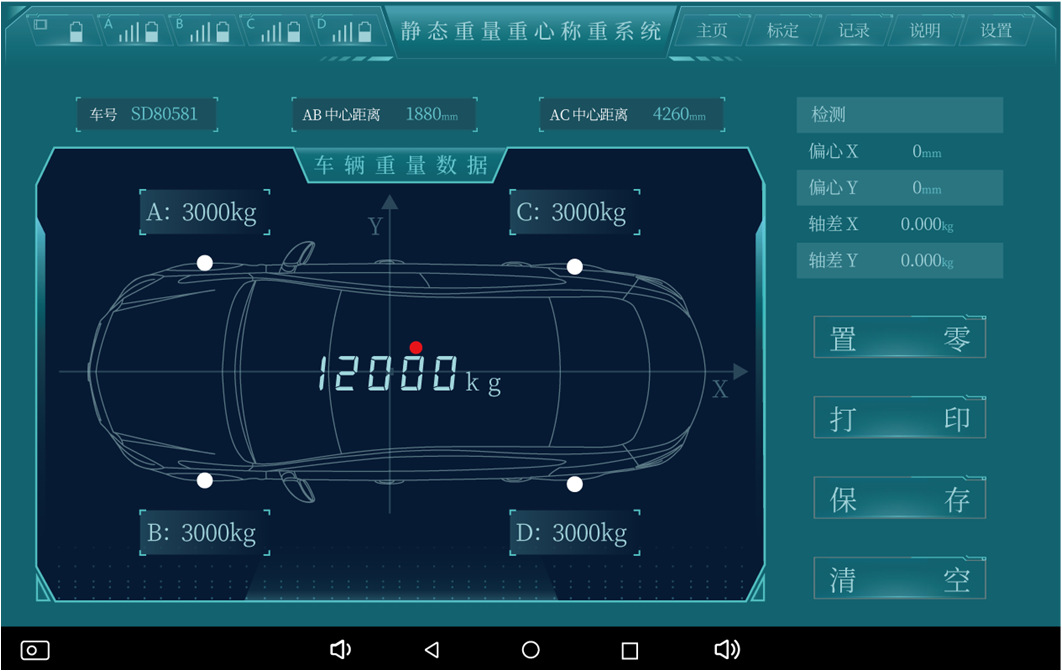
Task: Expand the A: 3000kg weight bracket
Action: pos(204,212)
